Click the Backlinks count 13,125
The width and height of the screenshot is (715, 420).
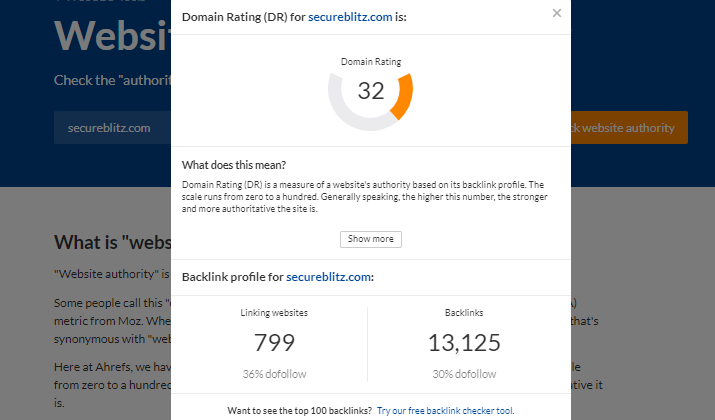click(x=464, y=342)
